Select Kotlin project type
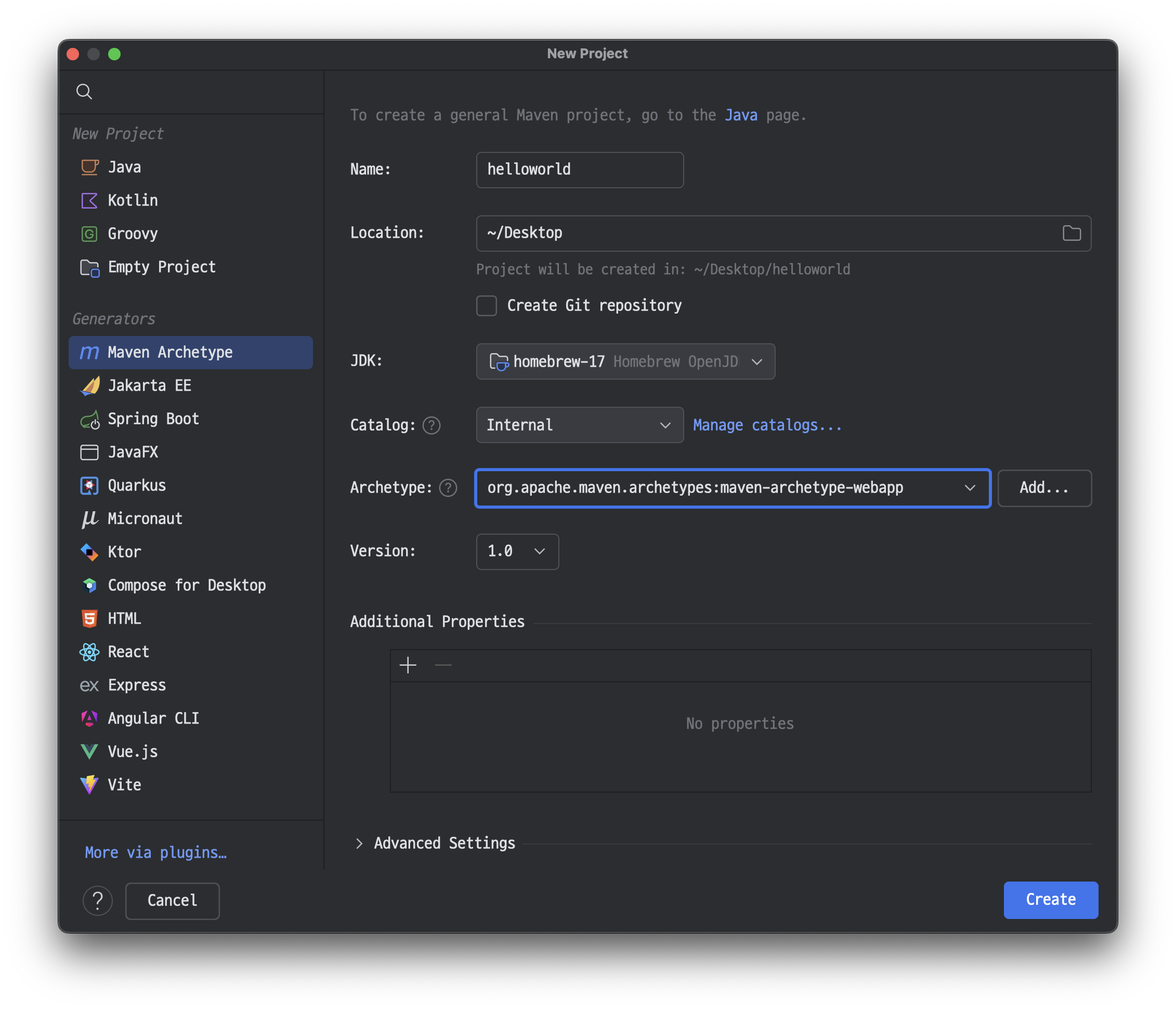The image size is (1176, 1010). 133,200
